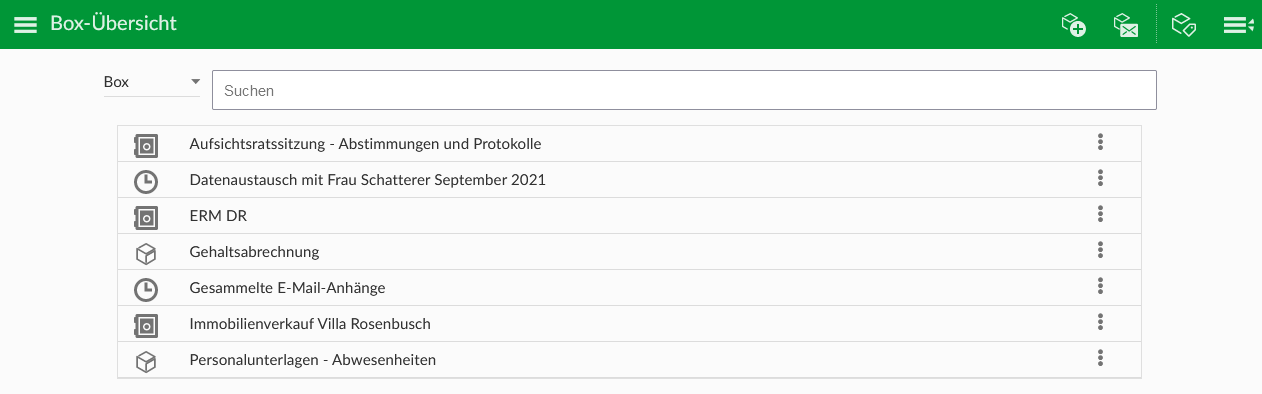Click the add new box icon
The height and width of the screenshot is (394, 1262).
click(x=1074, y=25)
